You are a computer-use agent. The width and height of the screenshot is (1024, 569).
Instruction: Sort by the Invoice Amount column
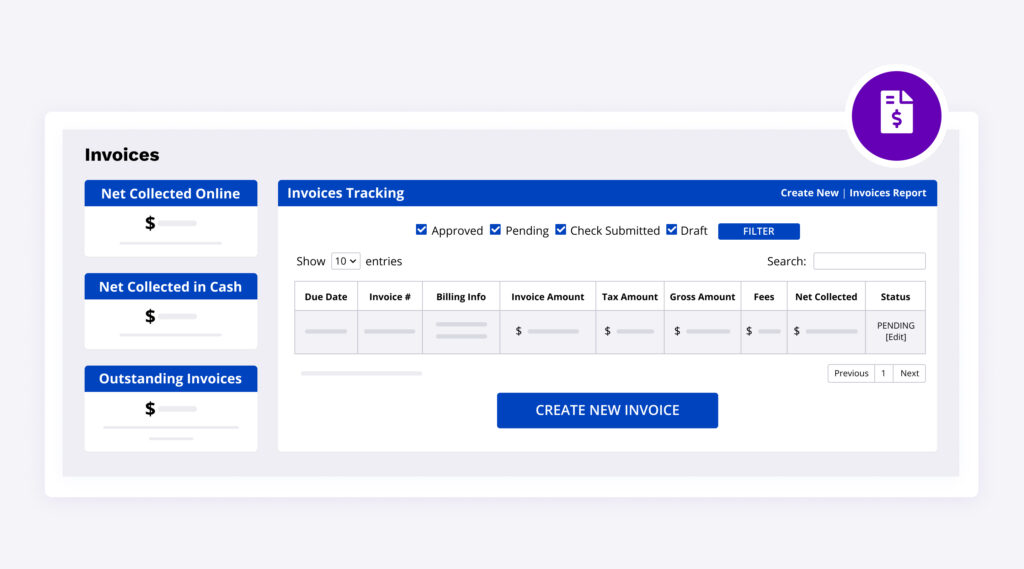pos(547,297)
